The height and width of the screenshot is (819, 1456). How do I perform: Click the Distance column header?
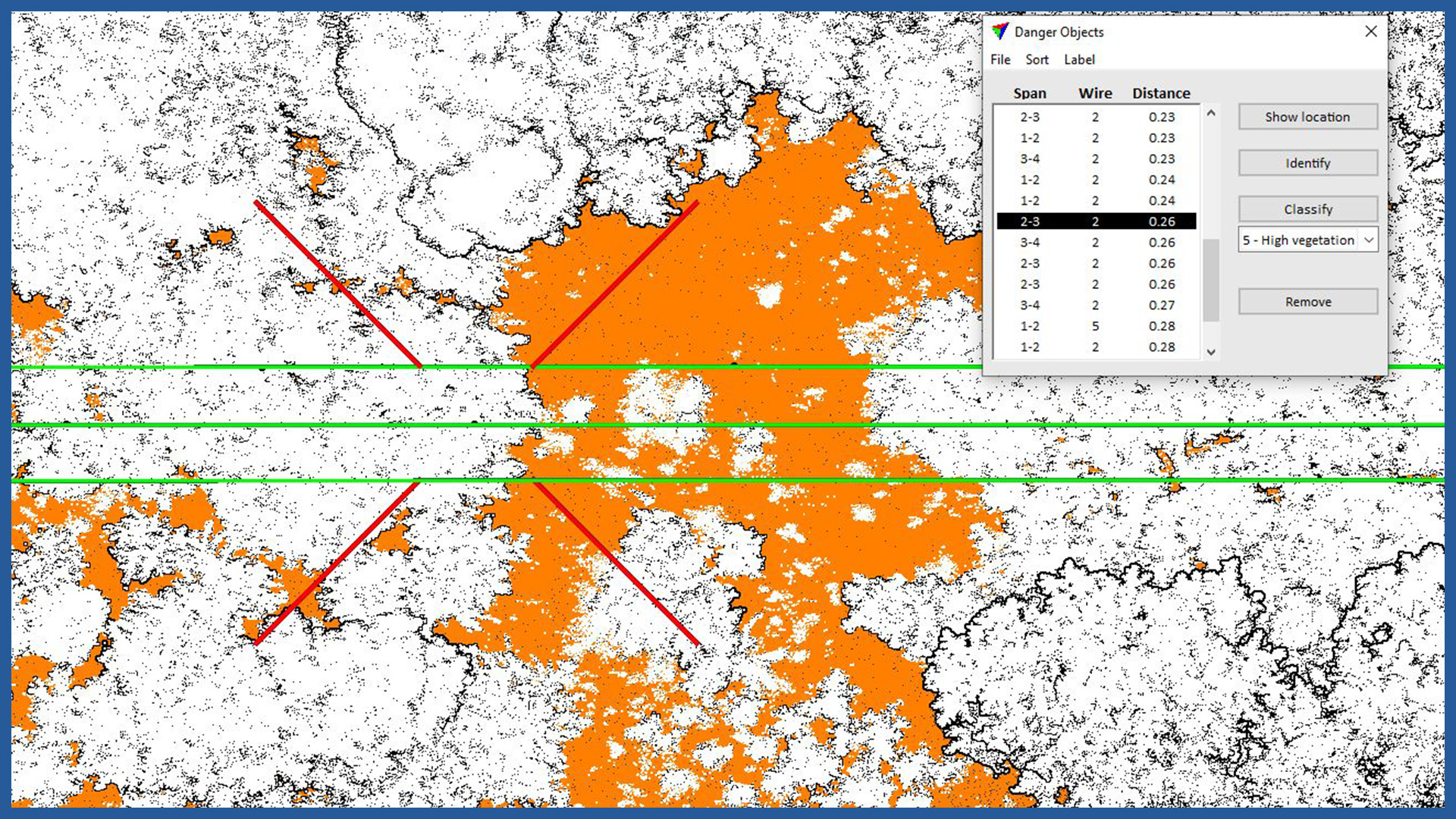1161,93
